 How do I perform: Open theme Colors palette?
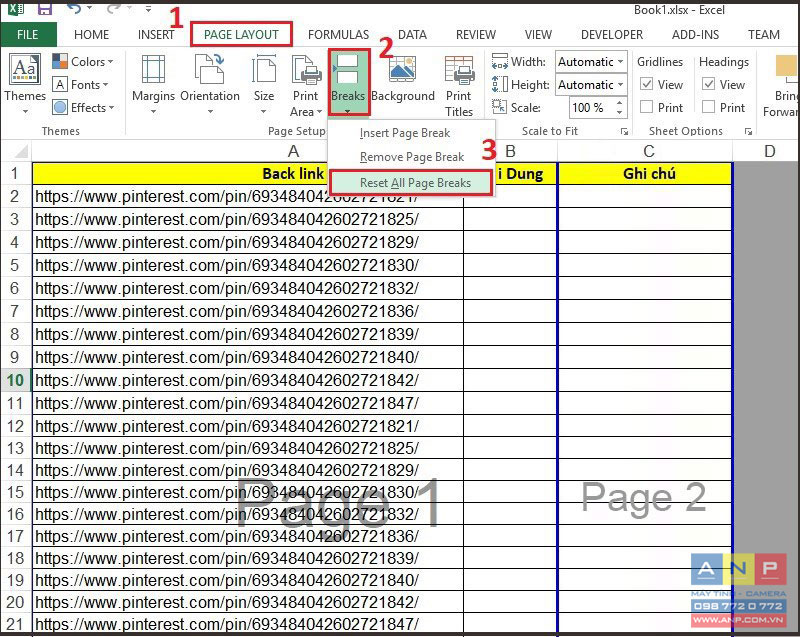[83, 62]
